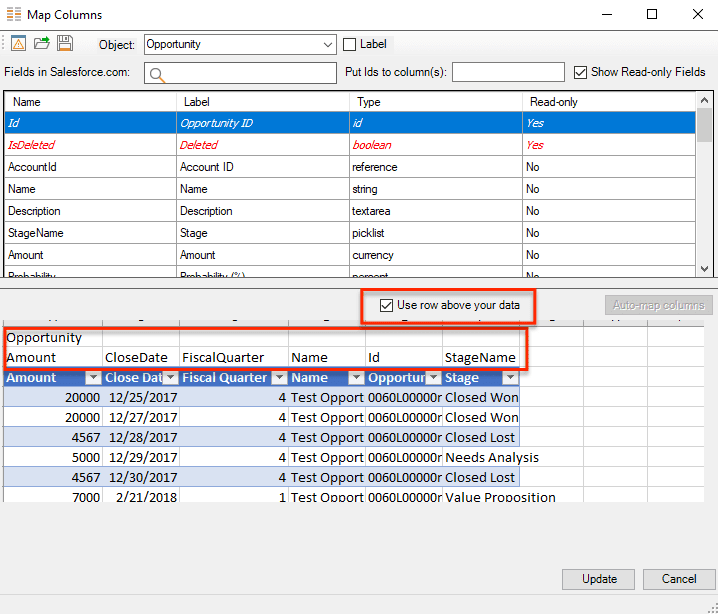Open the Object dropdown showing Opportunity
The width and height of the screenshot is (718, 614).
[240, 44]
